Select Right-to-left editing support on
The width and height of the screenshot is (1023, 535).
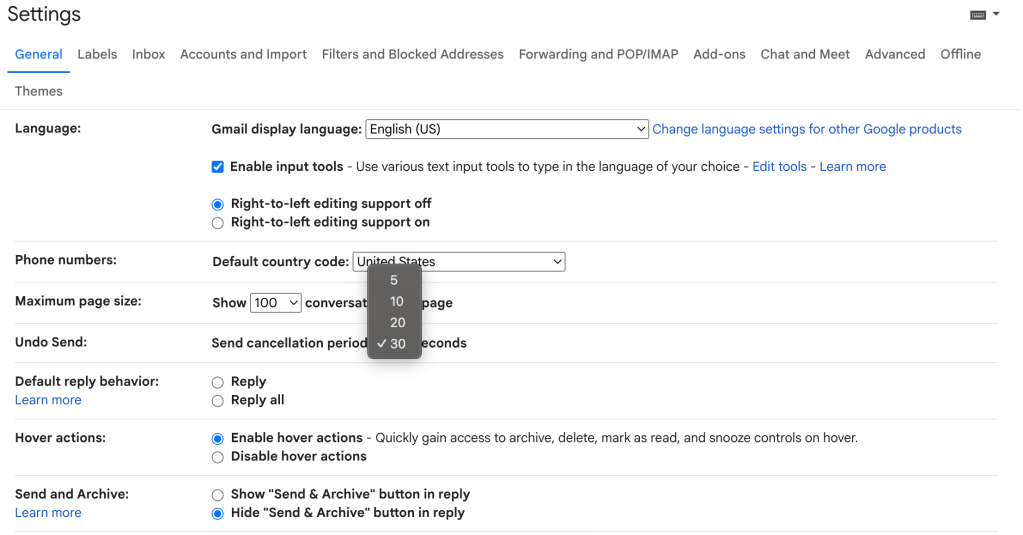pyautogui.click(x=218, y=223)
